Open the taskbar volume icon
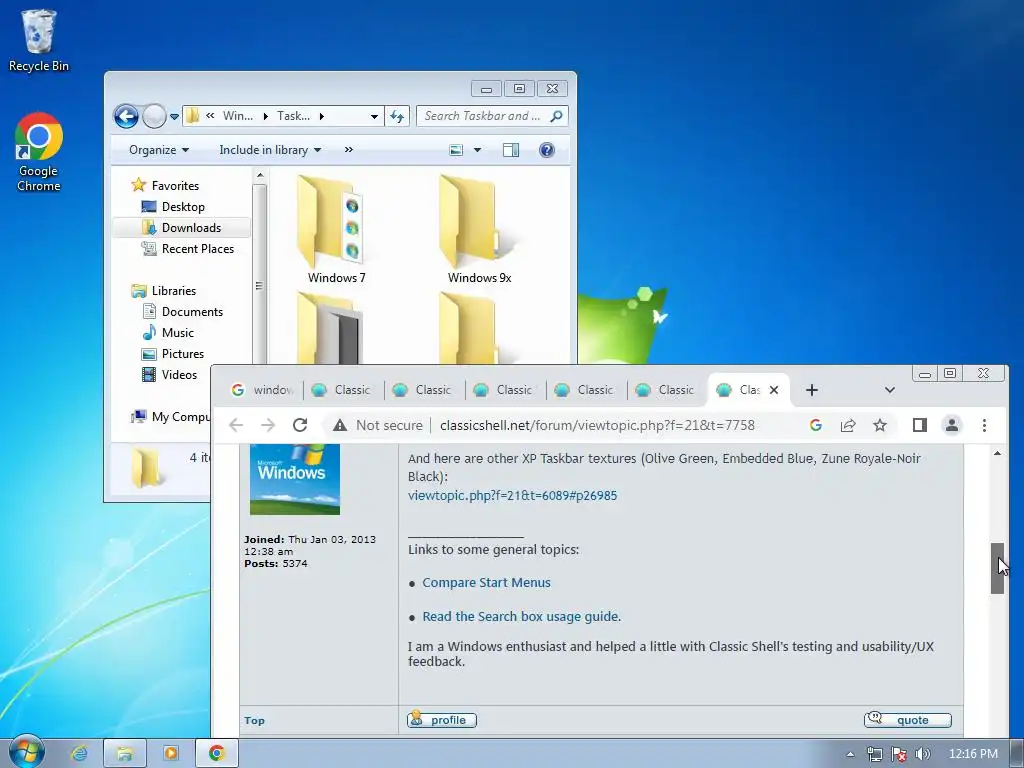This screenshot has height=768, width=1024. click(922, 754)
